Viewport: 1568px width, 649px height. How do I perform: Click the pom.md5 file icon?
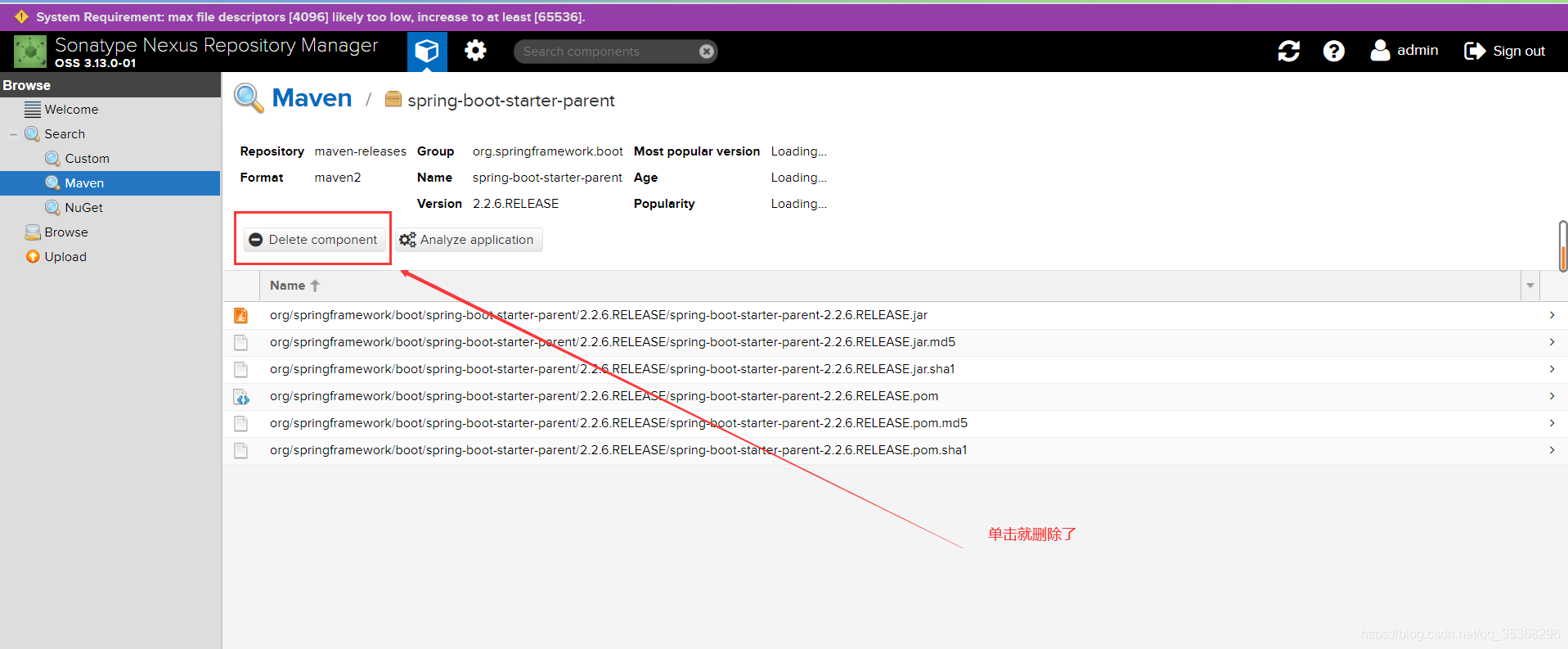[240, 423]
